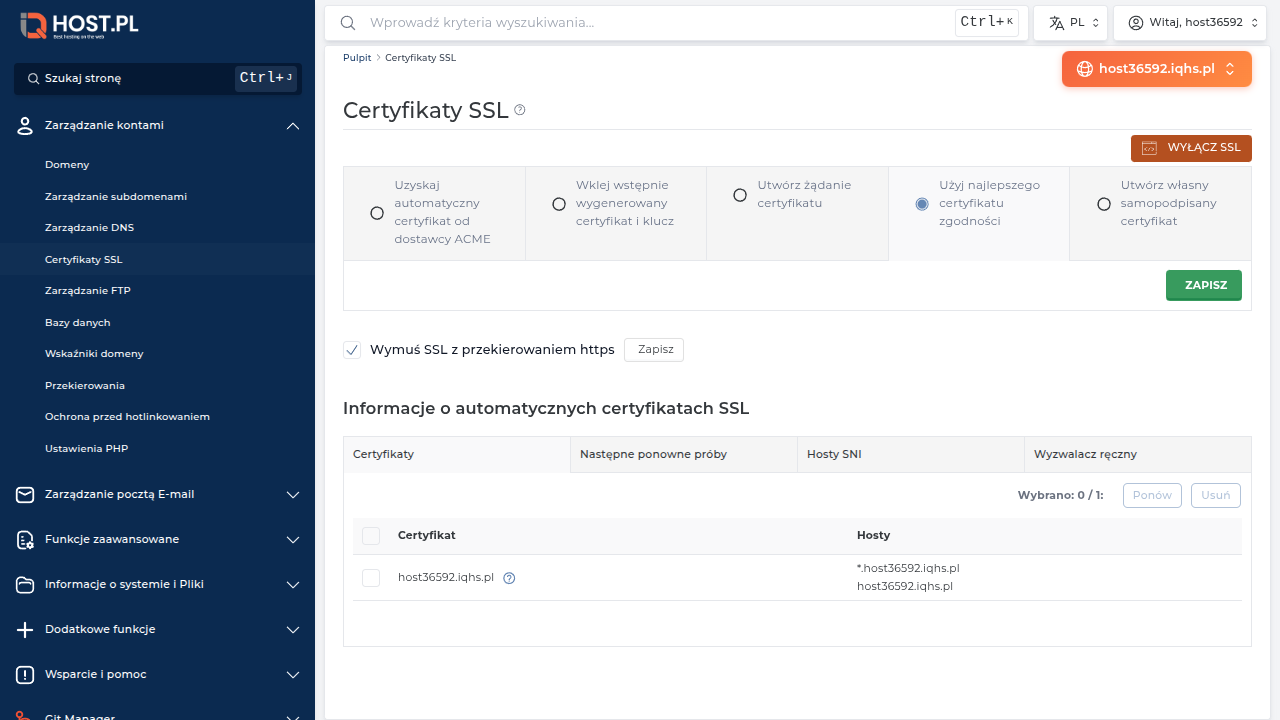Switch to the Hosty SNI tab
Viewport: 1280px width, 720px height.
coord(911,454)
